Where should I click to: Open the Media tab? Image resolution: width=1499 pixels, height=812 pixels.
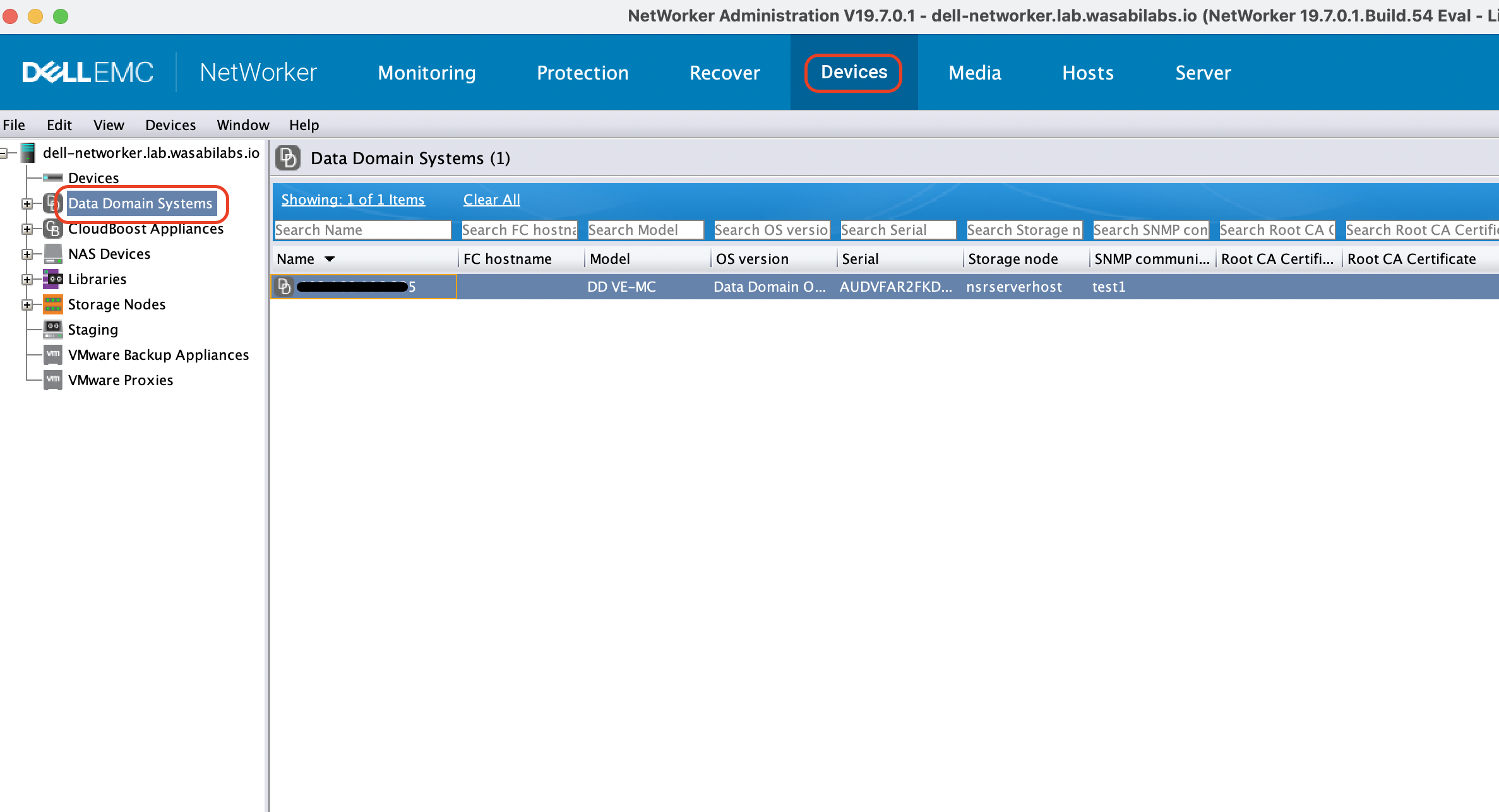[x=974, y=73]
